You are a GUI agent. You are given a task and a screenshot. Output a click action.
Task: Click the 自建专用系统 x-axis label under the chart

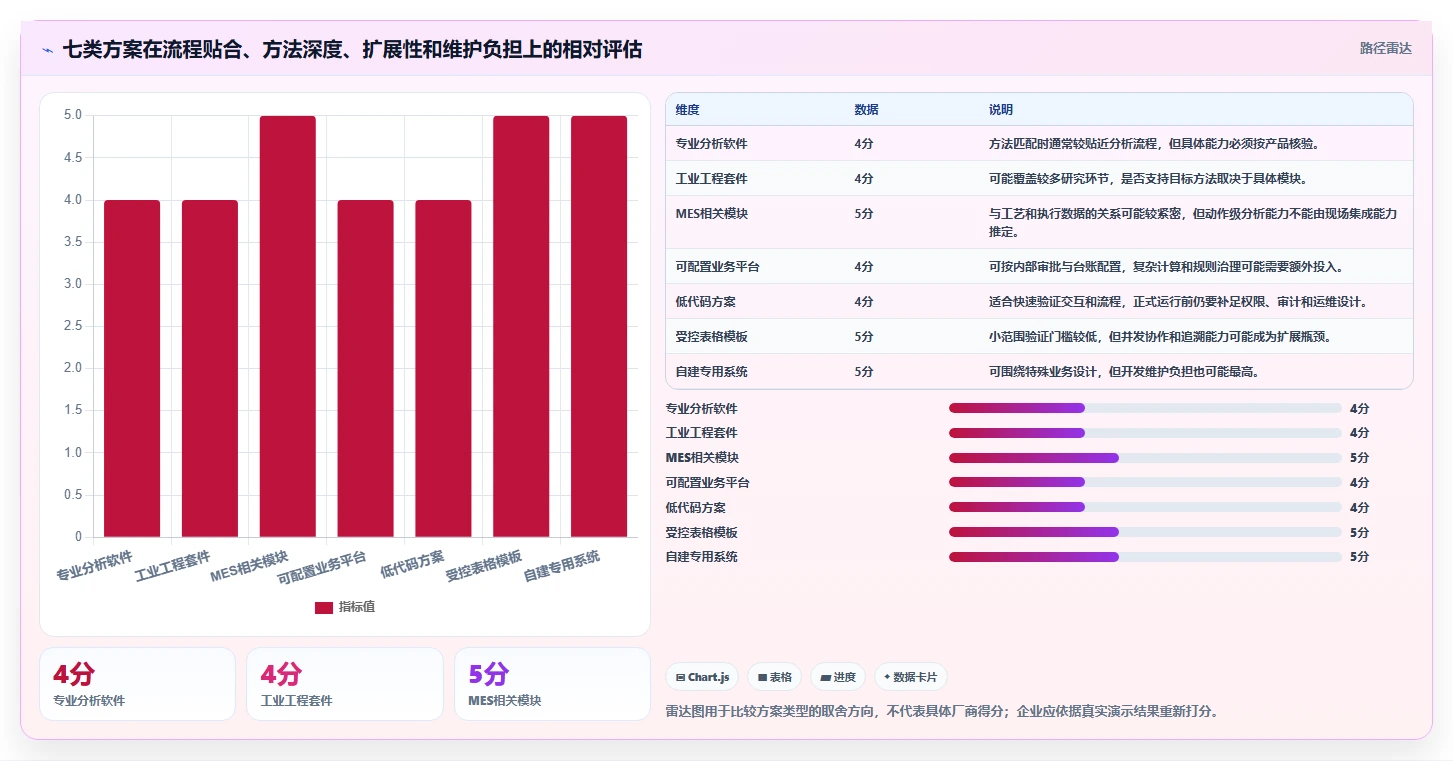click(x=562, y=565)
